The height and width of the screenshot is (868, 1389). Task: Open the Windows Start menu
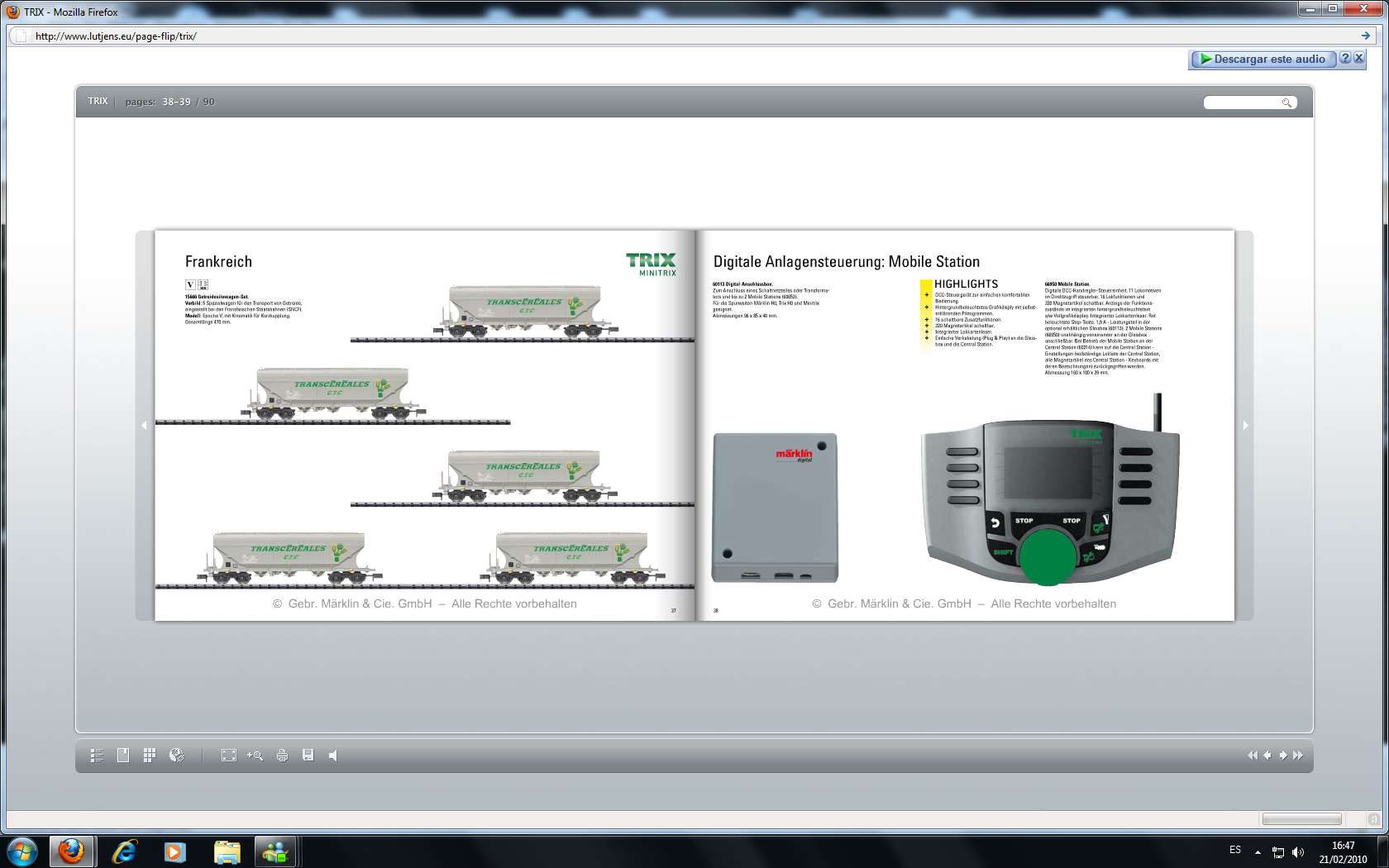pos(22,851)
